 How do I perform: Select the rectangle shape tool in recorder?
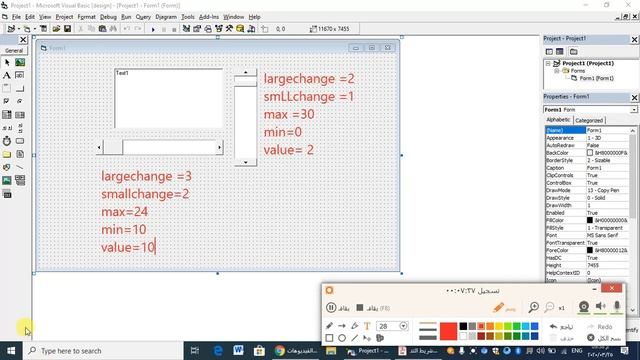point(329,338)
